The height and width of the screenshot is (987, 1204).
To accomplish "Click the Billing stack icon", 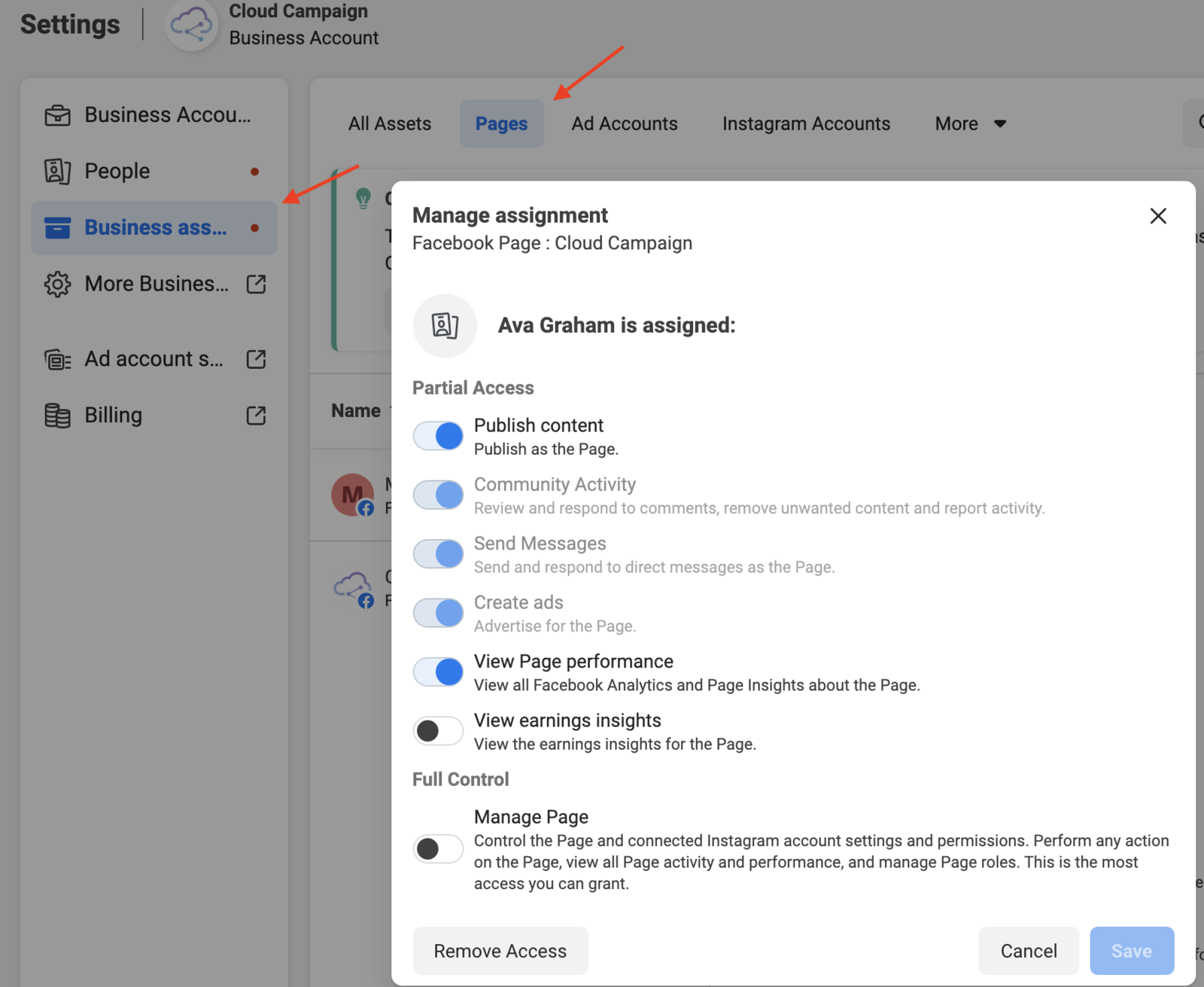I will 57,416.
